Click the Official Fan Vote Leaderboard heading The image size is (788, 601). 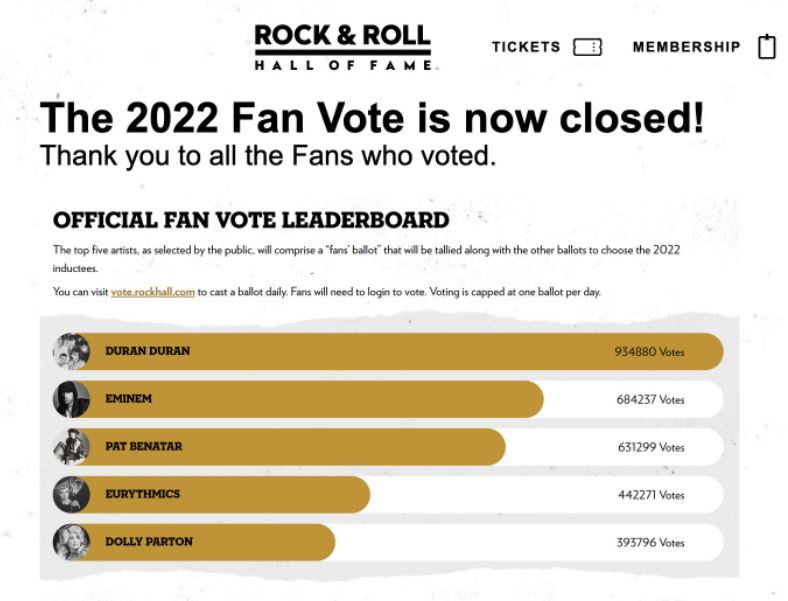(250, 220)
